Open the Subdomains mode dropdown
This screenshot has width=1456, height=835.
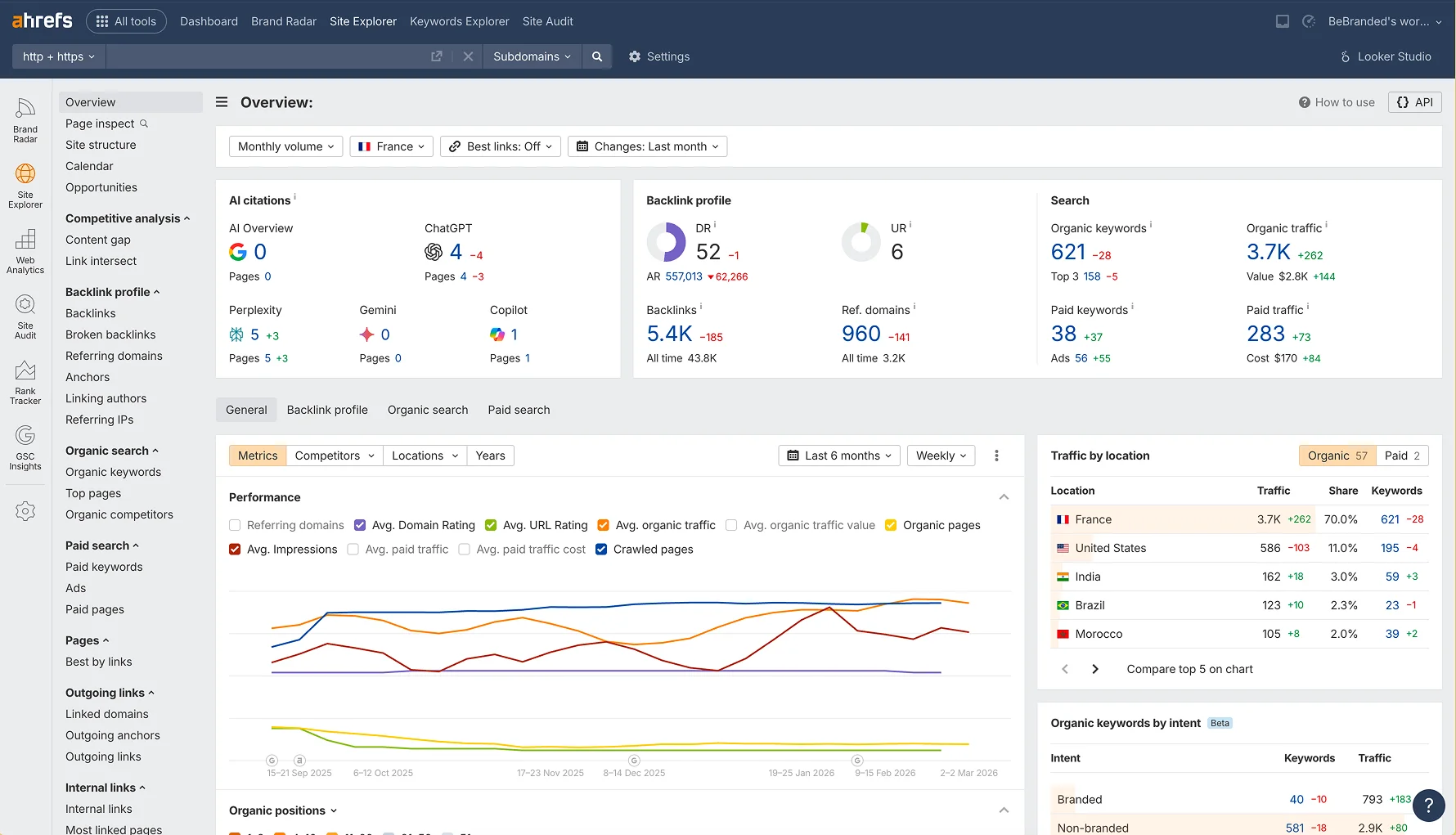532,56
